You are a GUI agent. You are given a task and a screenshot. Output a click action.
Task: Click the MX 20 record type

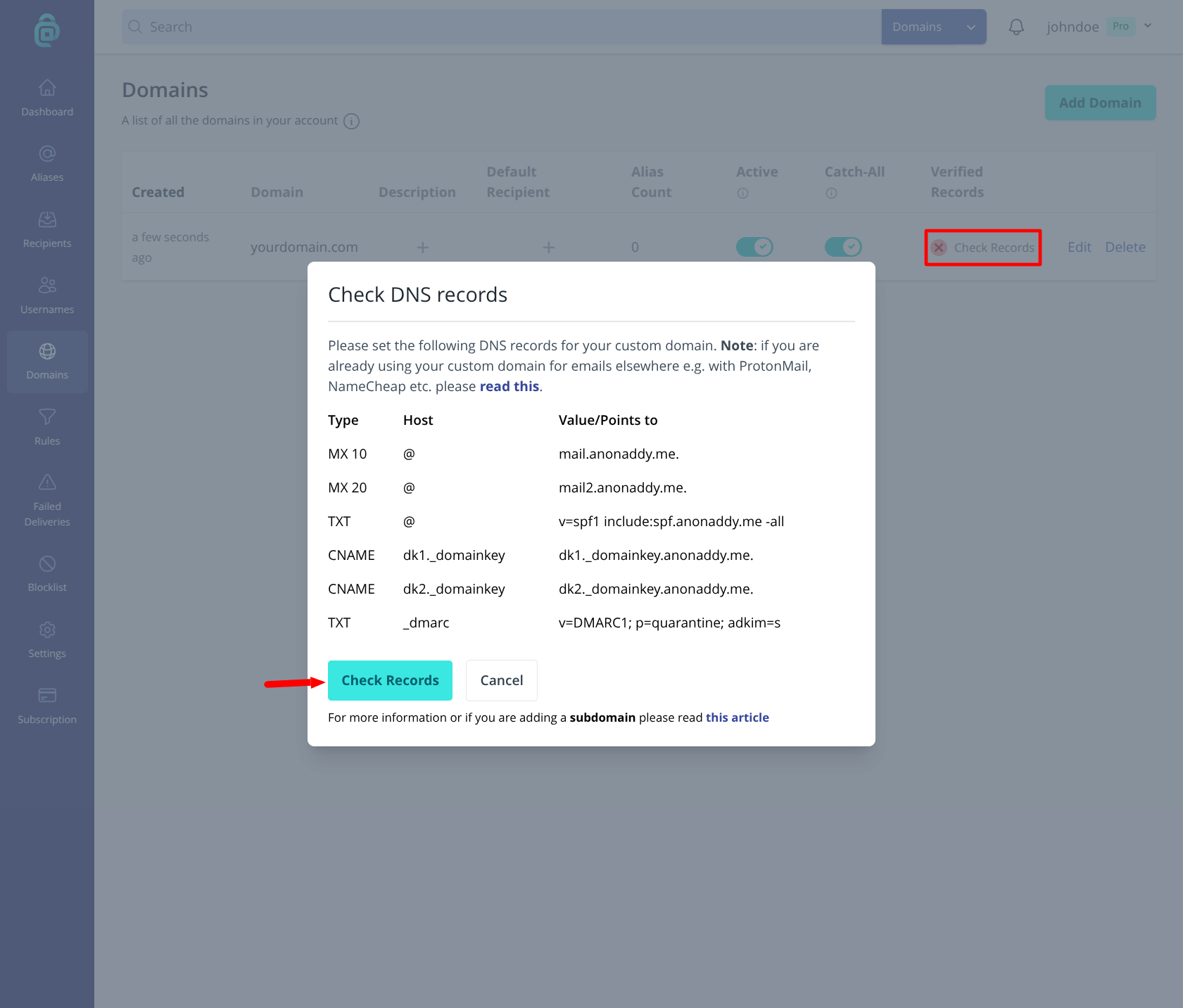point(347,487)
